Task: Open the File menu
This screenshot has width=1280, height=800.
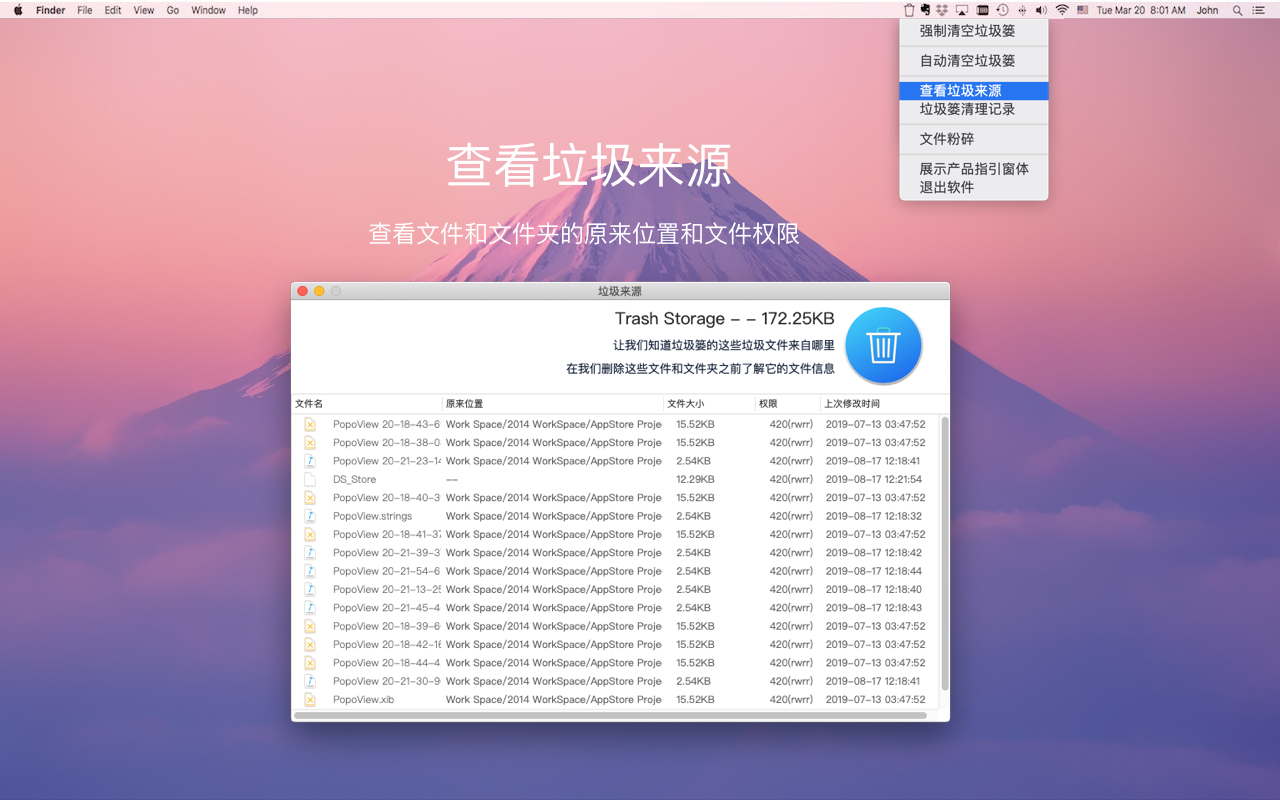Action: [85, 10]
